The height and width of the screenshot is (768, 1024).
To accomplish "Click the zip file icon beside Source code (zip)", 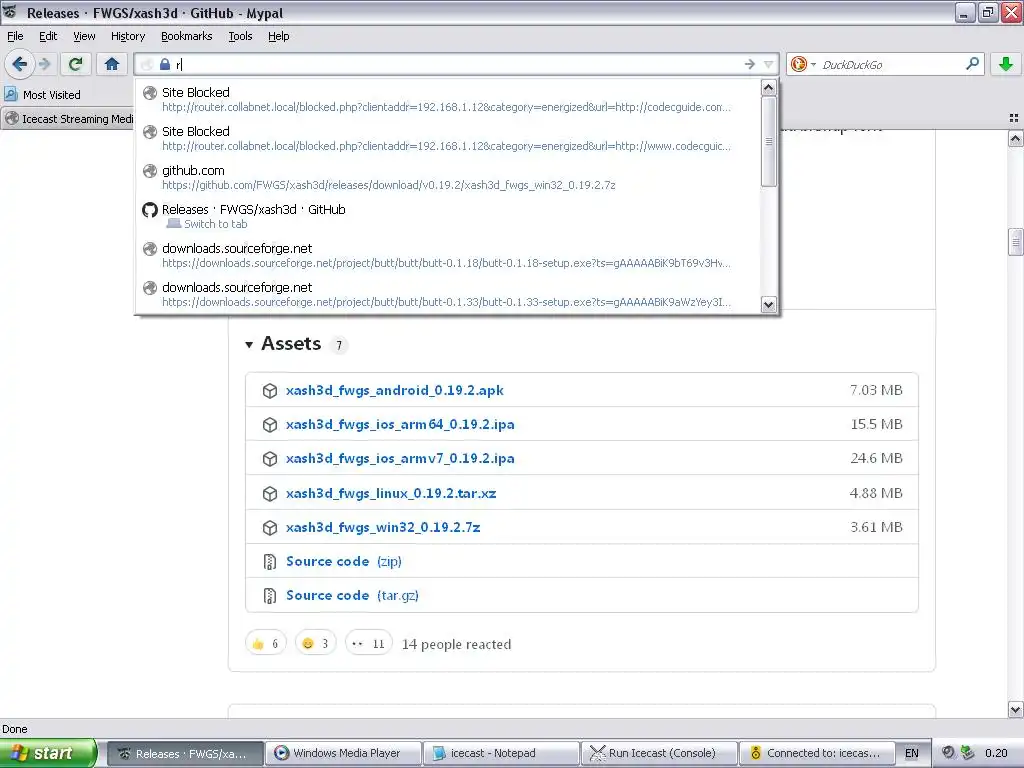I will pyautogui.click(x=270, y=561).
